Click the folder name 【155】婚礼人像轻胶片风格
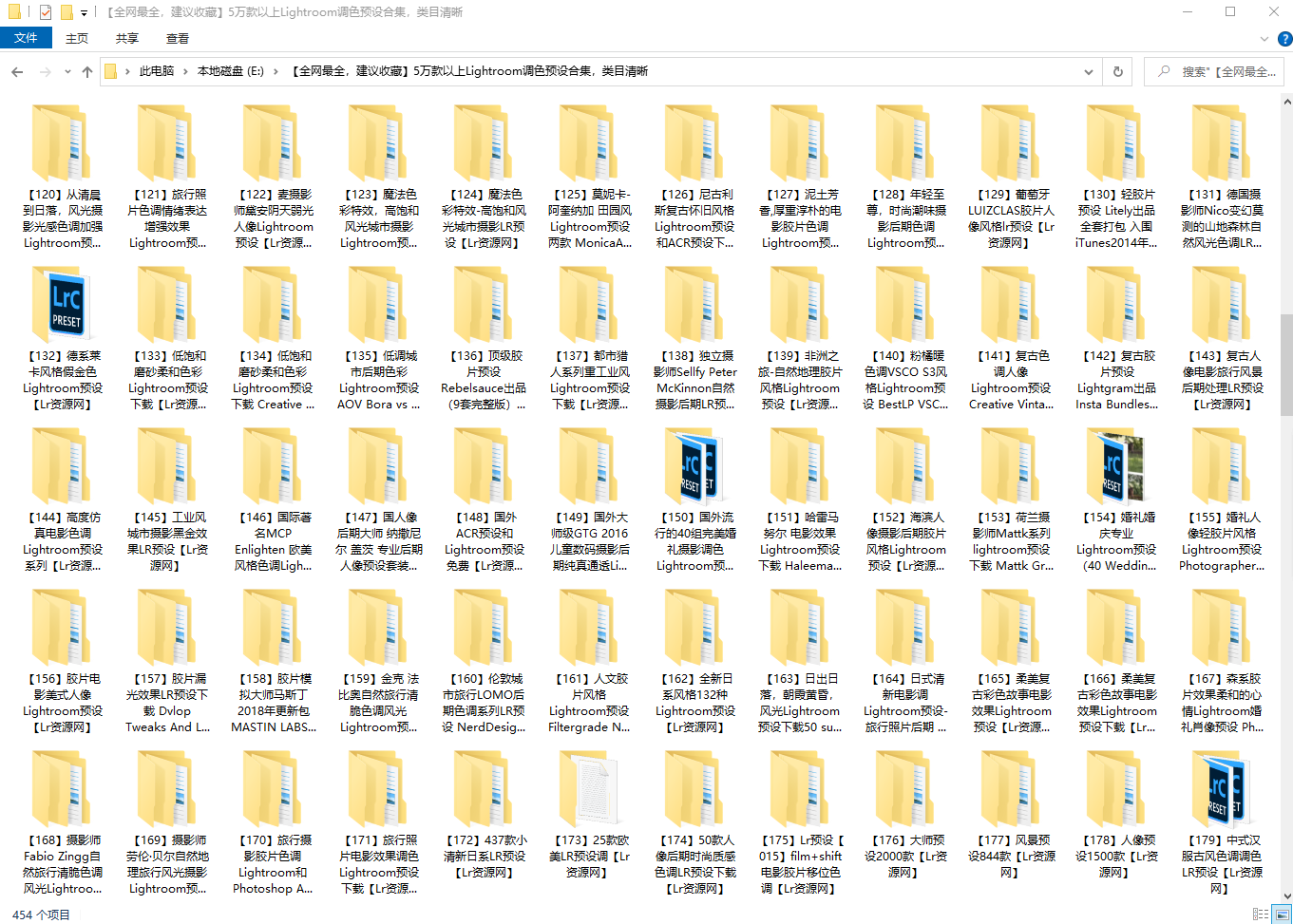Image resolution: width=1293 pixels, height=924 pixels. [x=1222, y=541]
